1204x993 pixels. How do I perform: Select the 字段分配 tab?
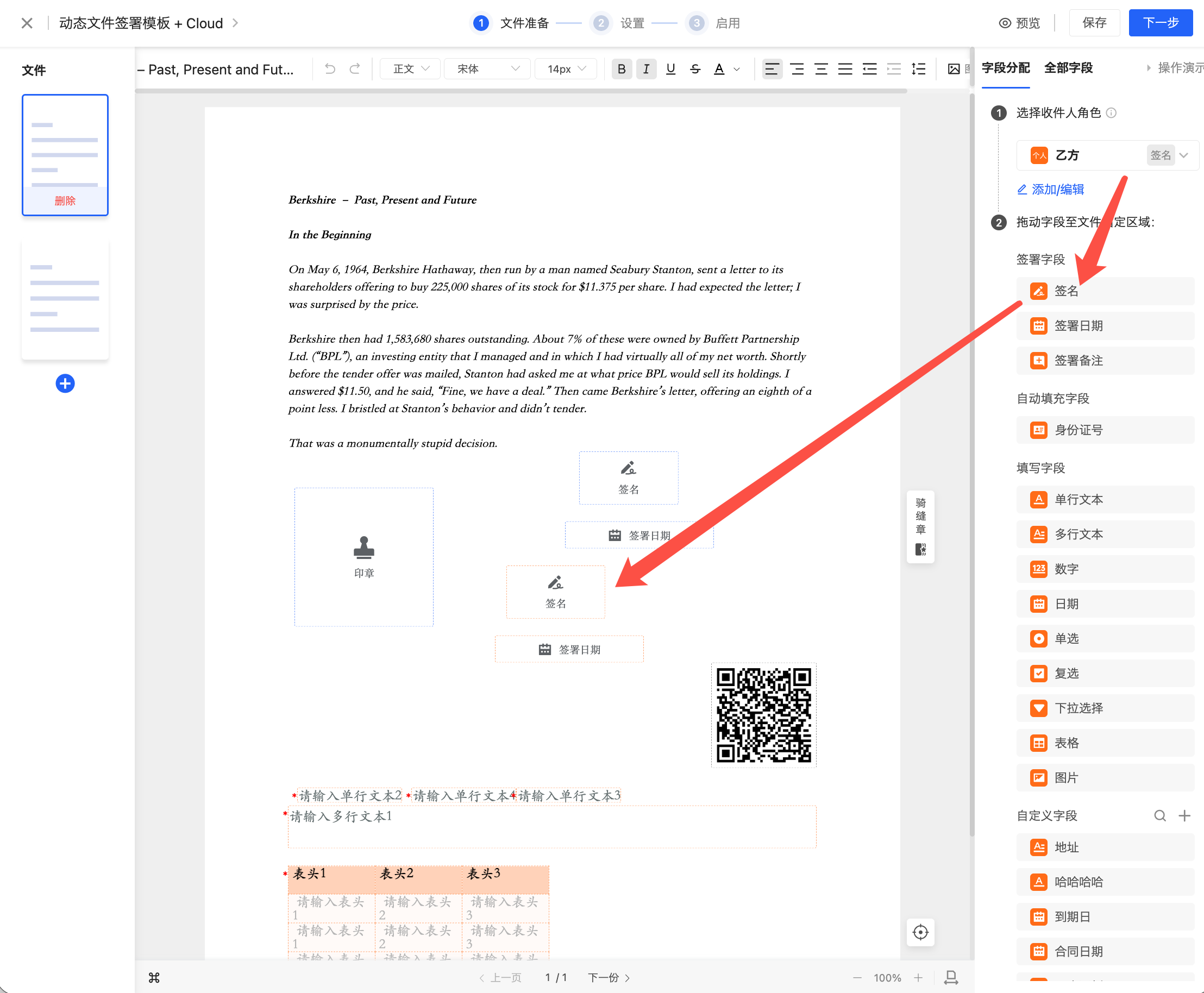(x=1006, y=67)
